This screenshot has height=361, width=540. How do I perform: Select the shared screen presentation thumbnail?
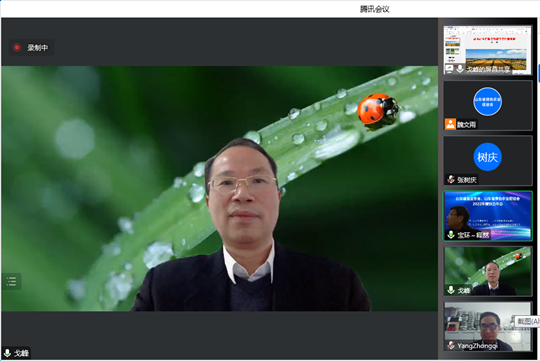pyautogui.click(x=488, y=50)
